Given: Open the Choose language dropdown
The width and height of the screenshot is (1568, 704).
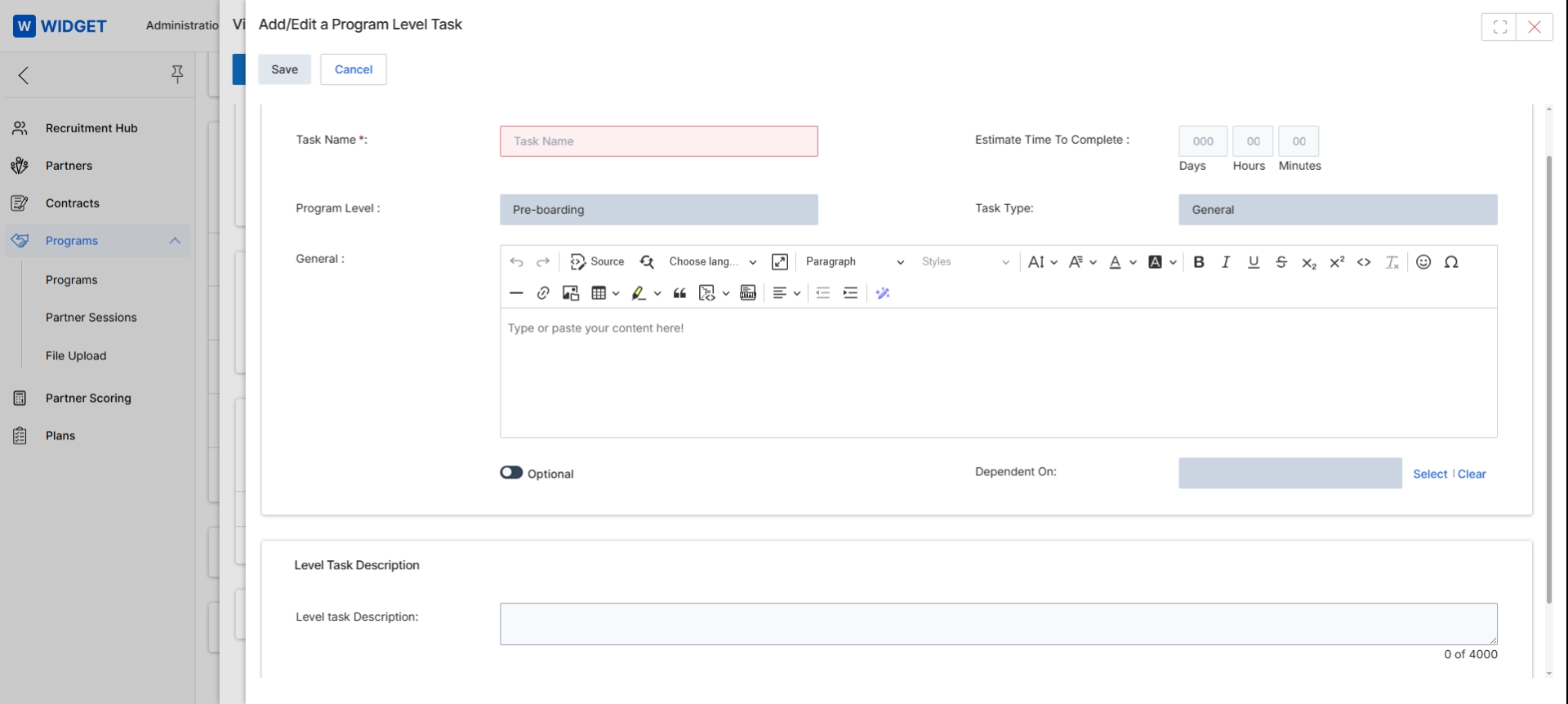Looking at the screenshot, I should pyautogui.click(x=712, y=261).
